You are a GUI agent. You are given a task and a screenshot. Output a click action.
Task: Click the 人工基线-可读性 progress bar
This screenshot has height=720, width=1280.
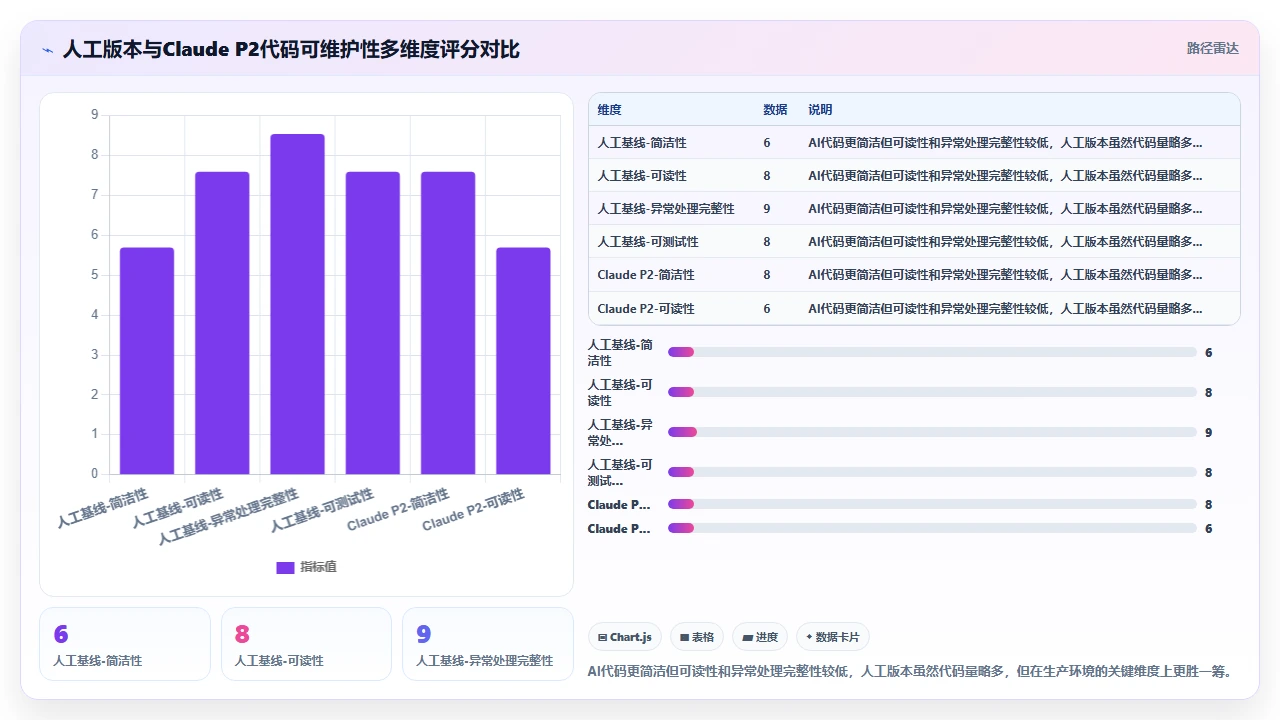point(932,392)
